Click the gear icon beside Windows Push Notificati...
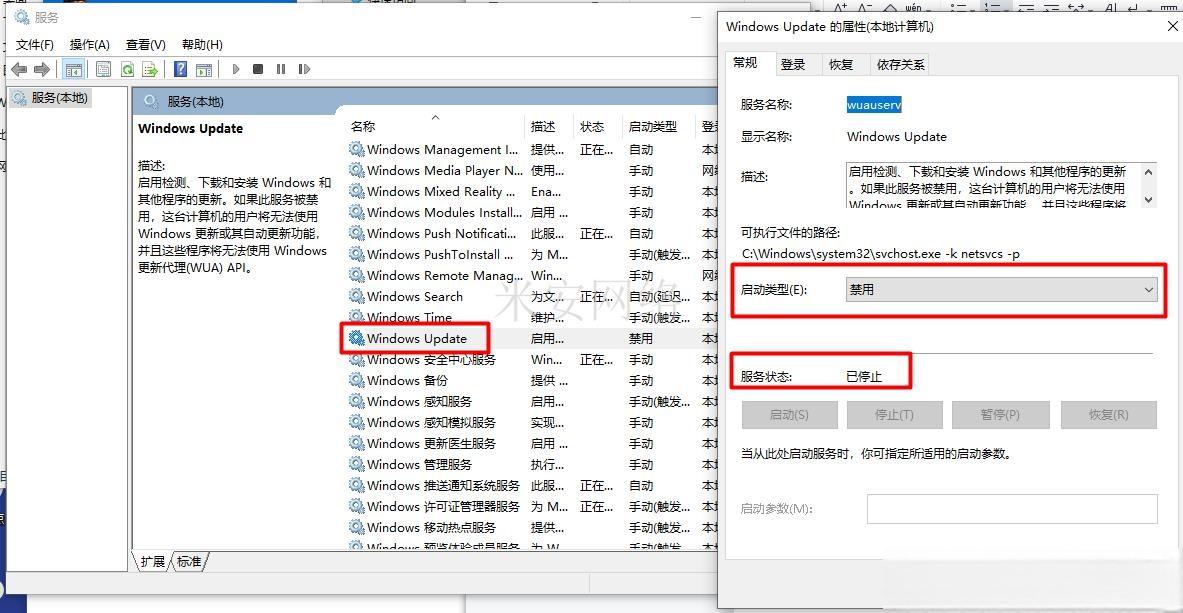Image resolution: width=1183 pixels, height=613 pixels. pos(356,234)
